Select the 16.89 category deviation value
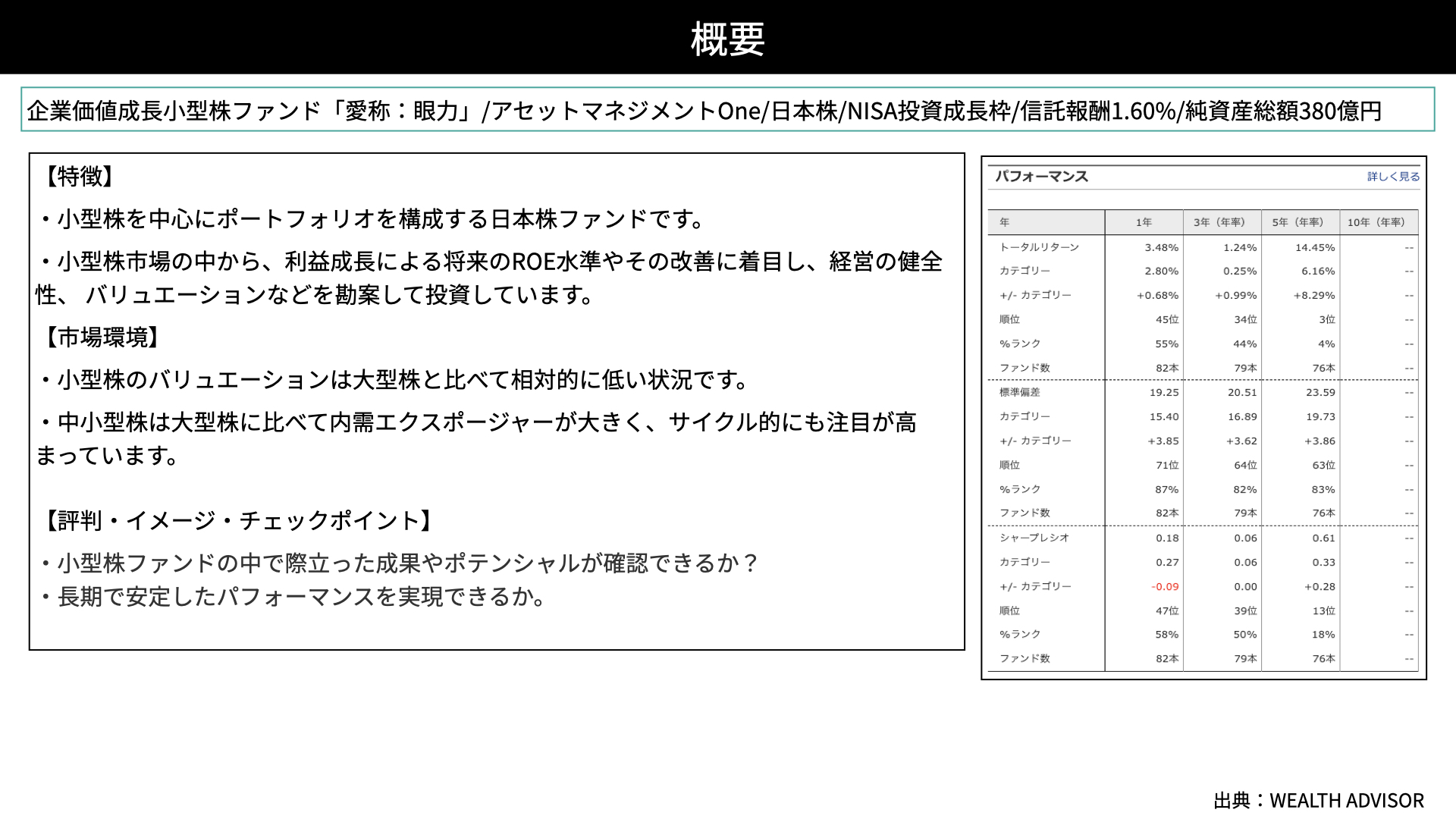This screenshot has height=819, width=1456. pos(1242,416)
